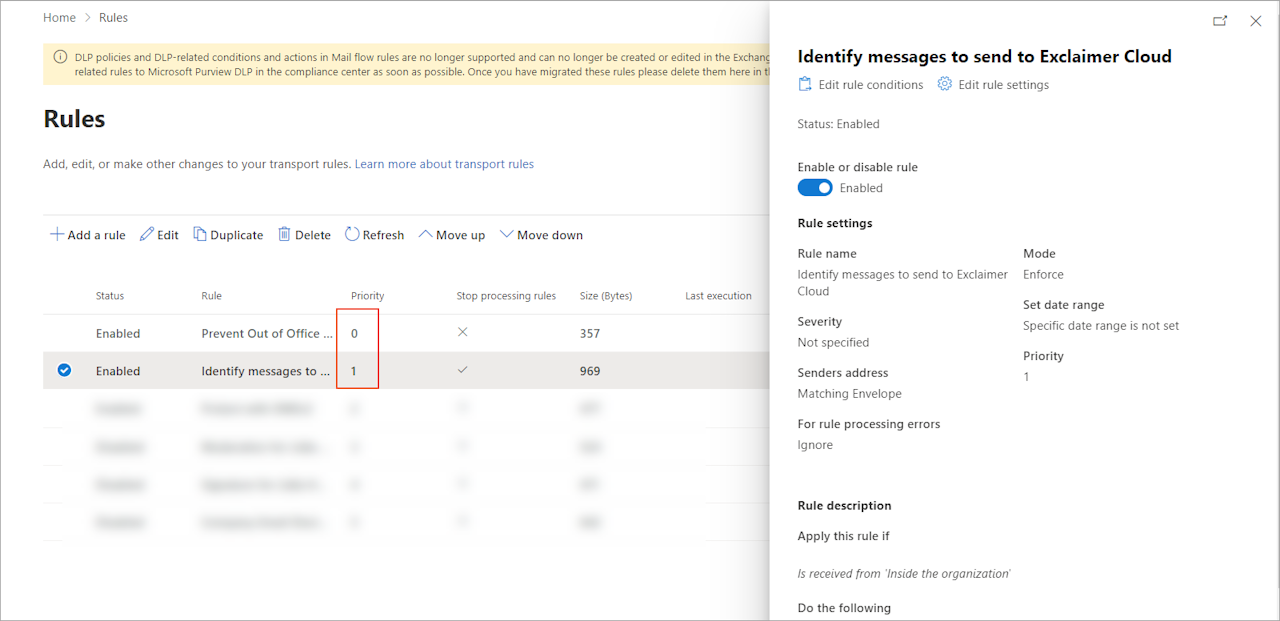Disable the Identify messages rule with the toggle

tap(815, 187)
